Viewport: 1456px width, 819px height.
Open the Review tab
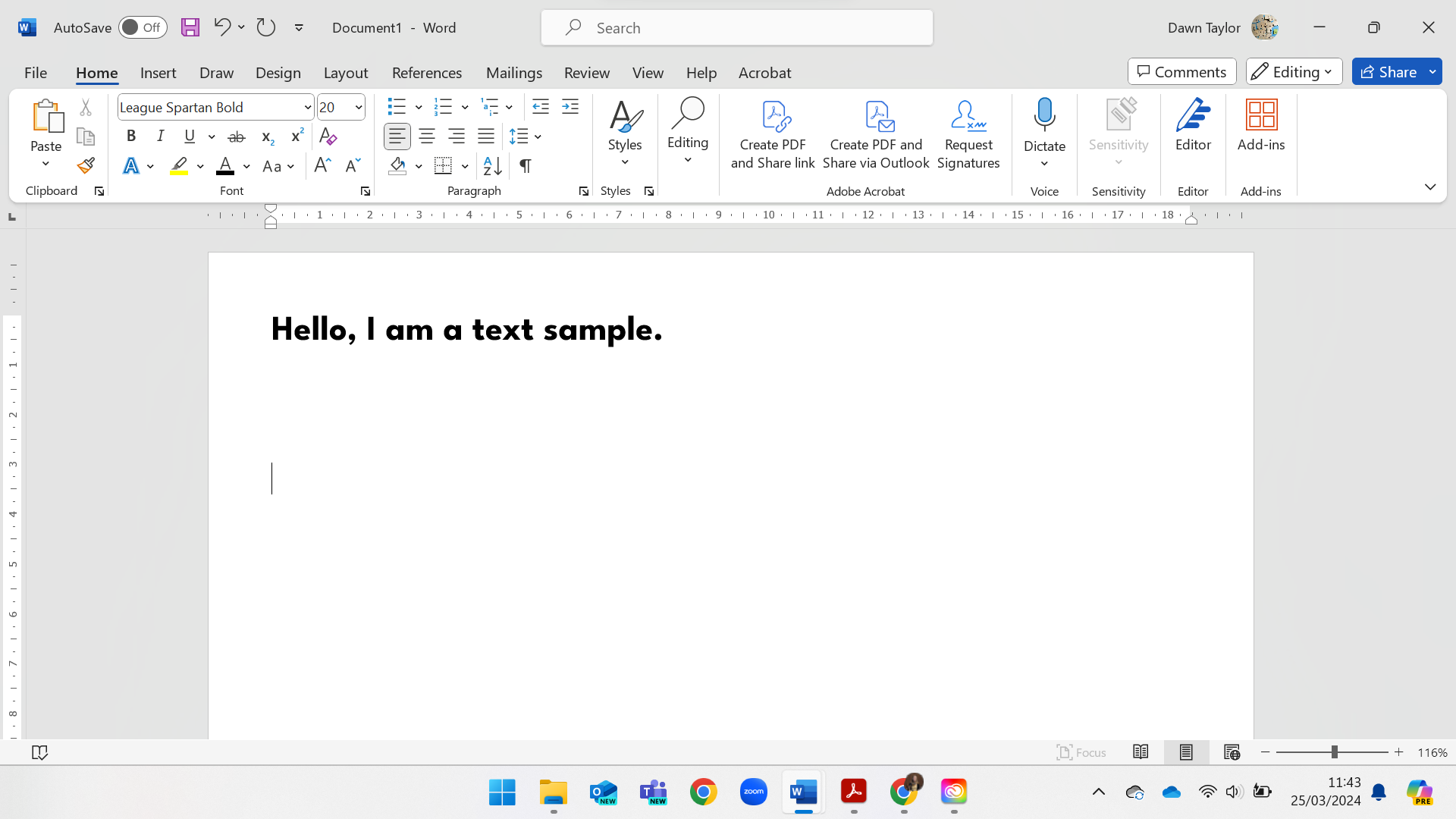[x=587, y=72]
